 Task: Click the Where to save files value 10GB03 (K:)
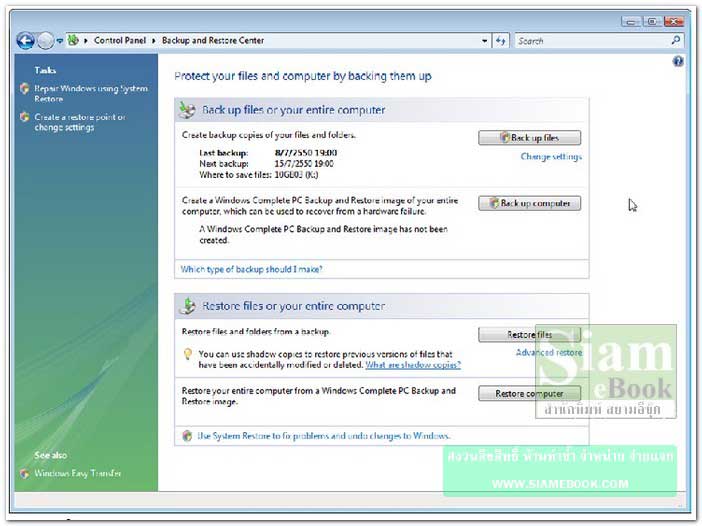pyautogui.click(x=296, y=175)
